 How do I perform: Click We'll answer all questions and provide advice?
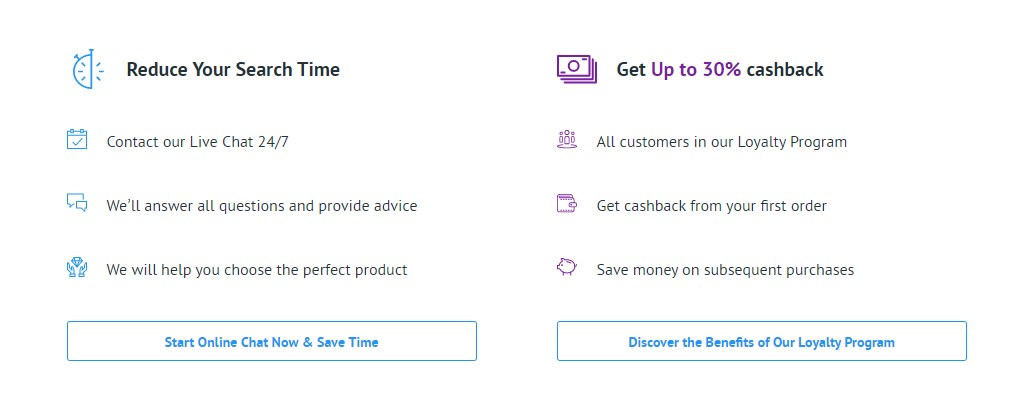[x=262, y=206]
